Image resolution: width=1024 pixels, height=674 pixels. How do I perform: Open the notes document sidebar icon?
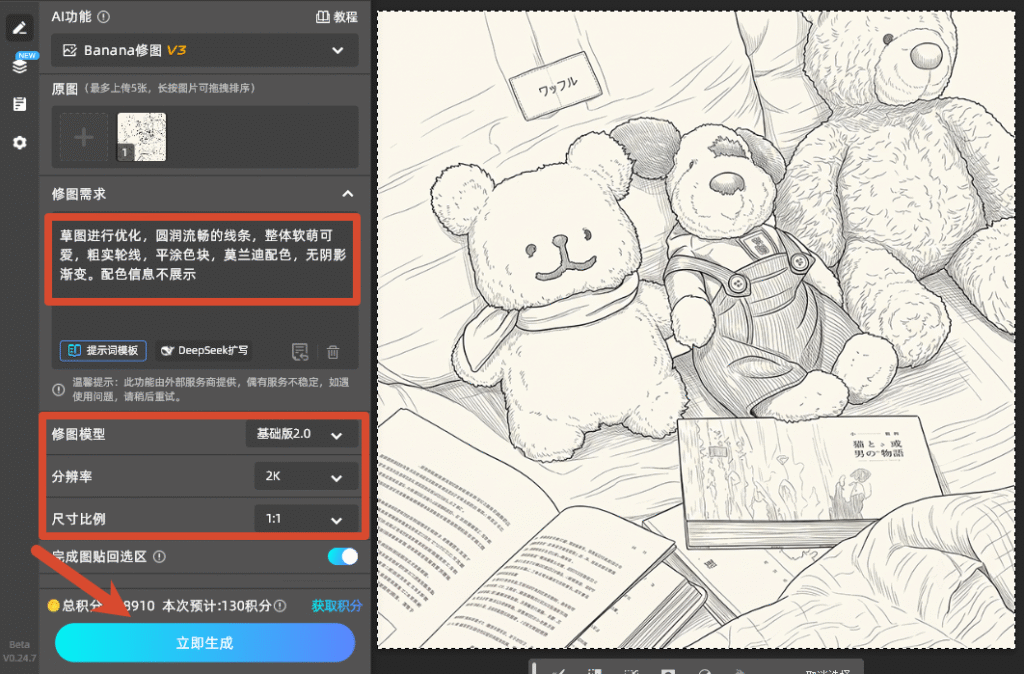pyautogui.click(x=20, y=104)
